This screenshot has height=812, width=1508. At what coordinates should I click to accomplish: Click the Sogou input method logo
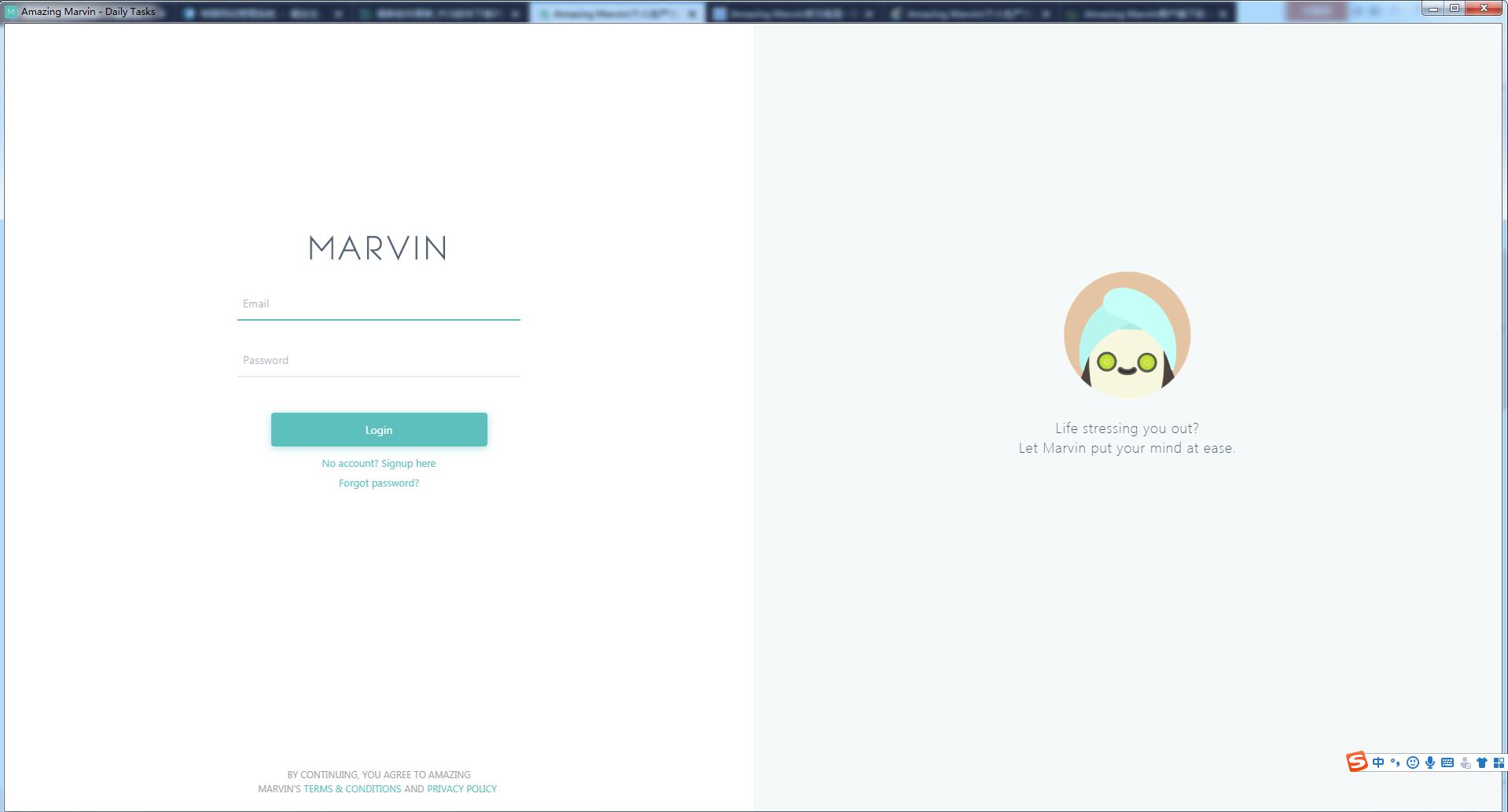1356,762
